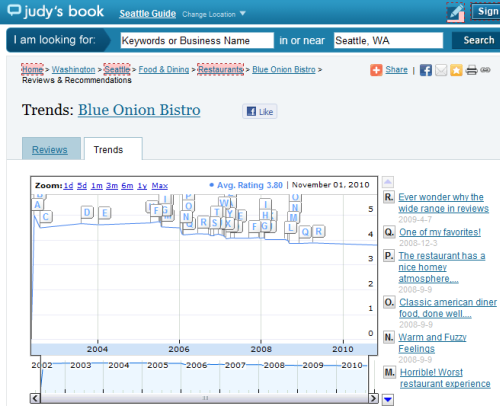Click review marker M icon in list
Image resolution: width=500 pixels, height=406 pixels.
pos(389,372)
